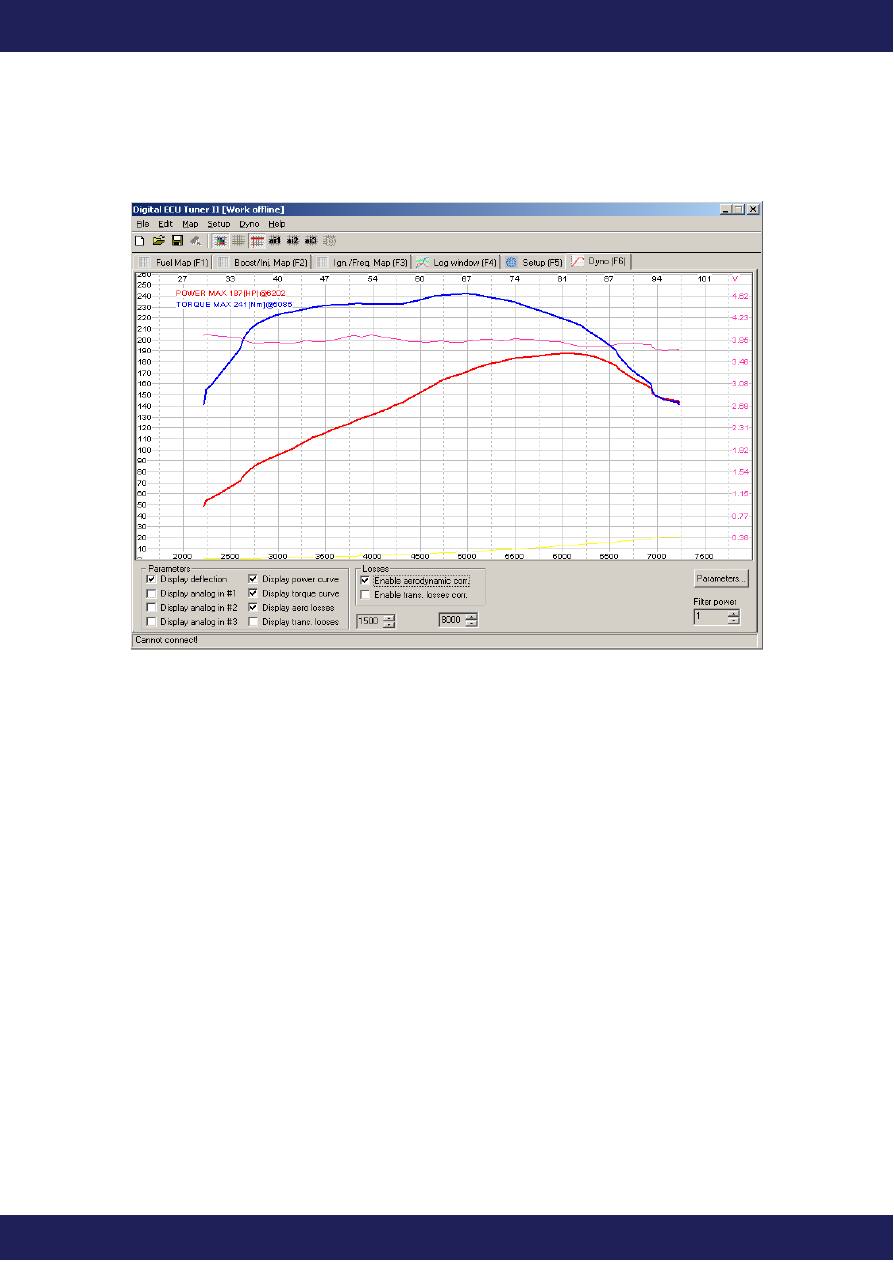Click the New file toolbar icon
The height and width of the screenshot is (1263, 894).
[140, 241]
